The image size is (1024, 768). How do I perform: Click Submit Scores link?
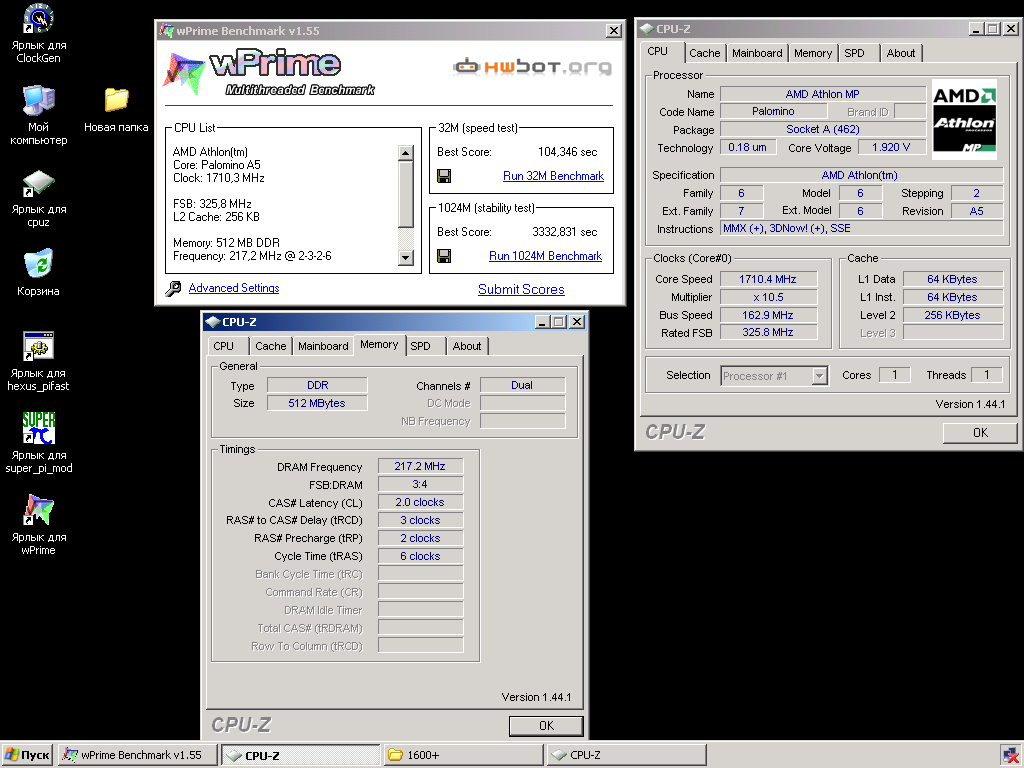pos(521,289)
